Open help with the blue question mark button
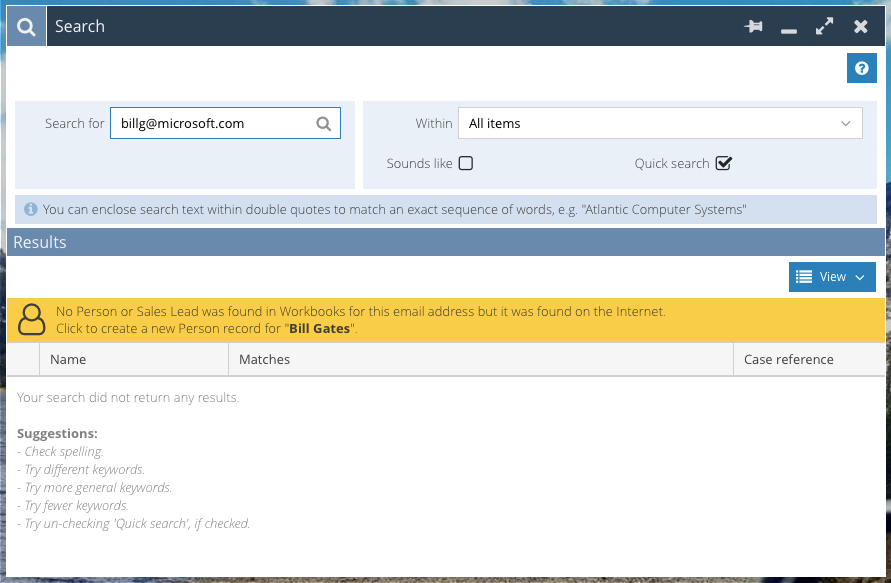The height and width of the screenshot is (583, 891). 861,68
